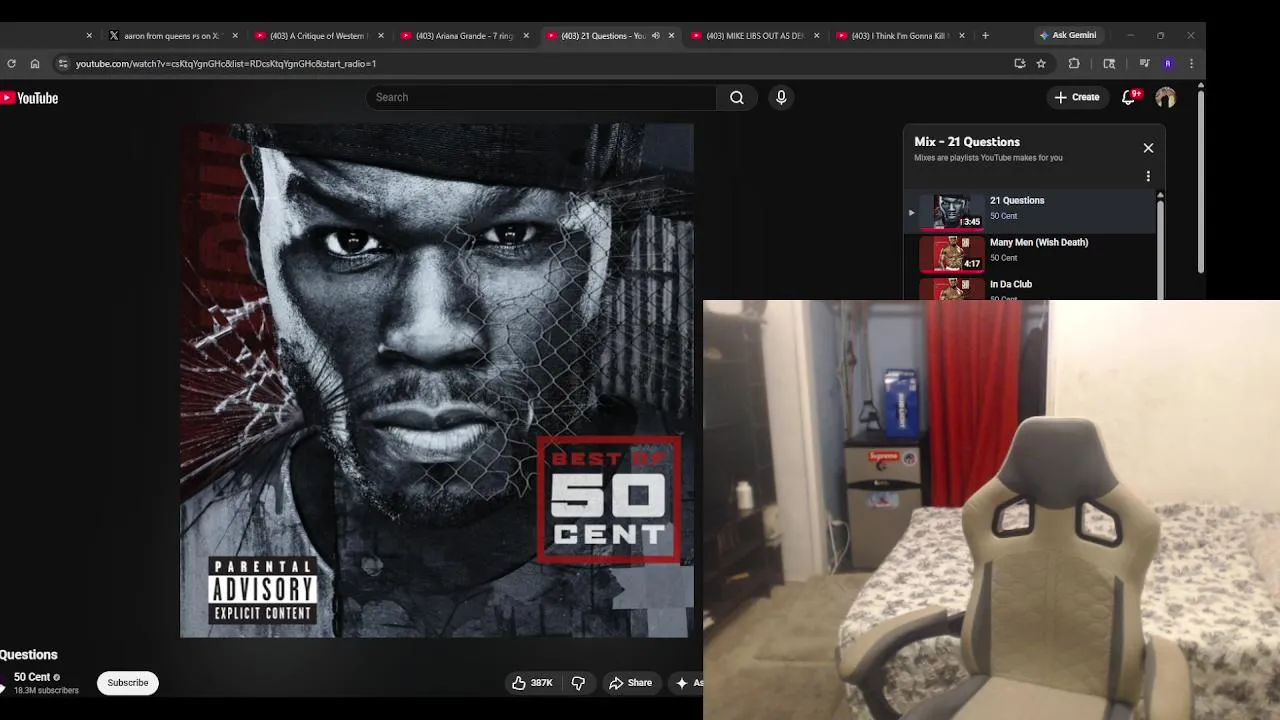The width and height of the screenshot is (1280, 720).
Task: Select In Da Club in the mix list
Action: click(1030, 287)
